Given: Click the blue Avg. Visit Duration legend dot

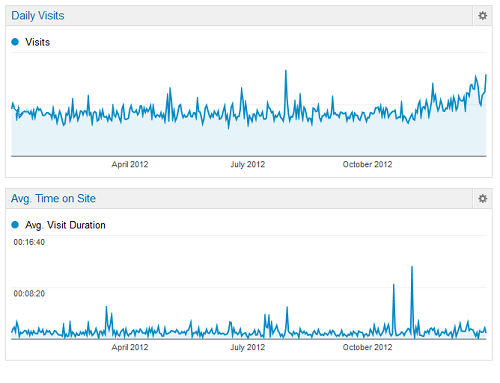Looking at the screenshot, I should tap(15, 225).
